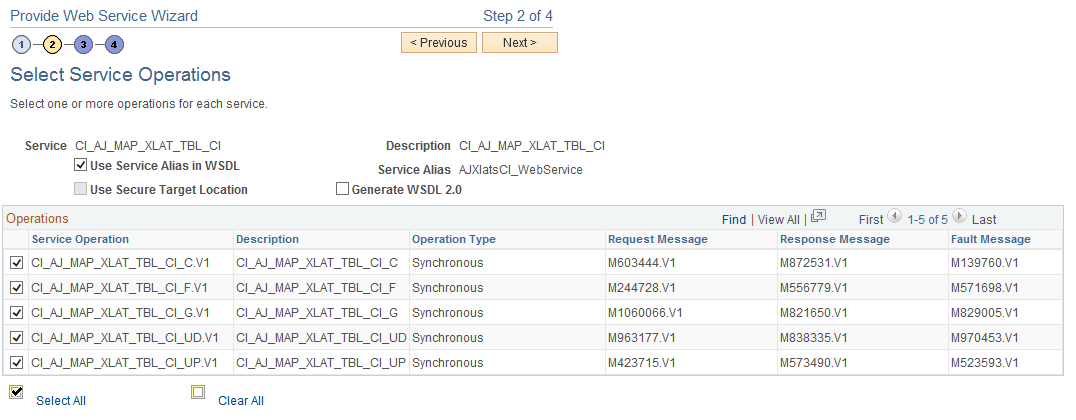The image size is (1076, 420).
Task: Uncheck the CI_AJ_MAP_XLAT_TBL_CI_UD.V1 operation
Action: (16, 338)
